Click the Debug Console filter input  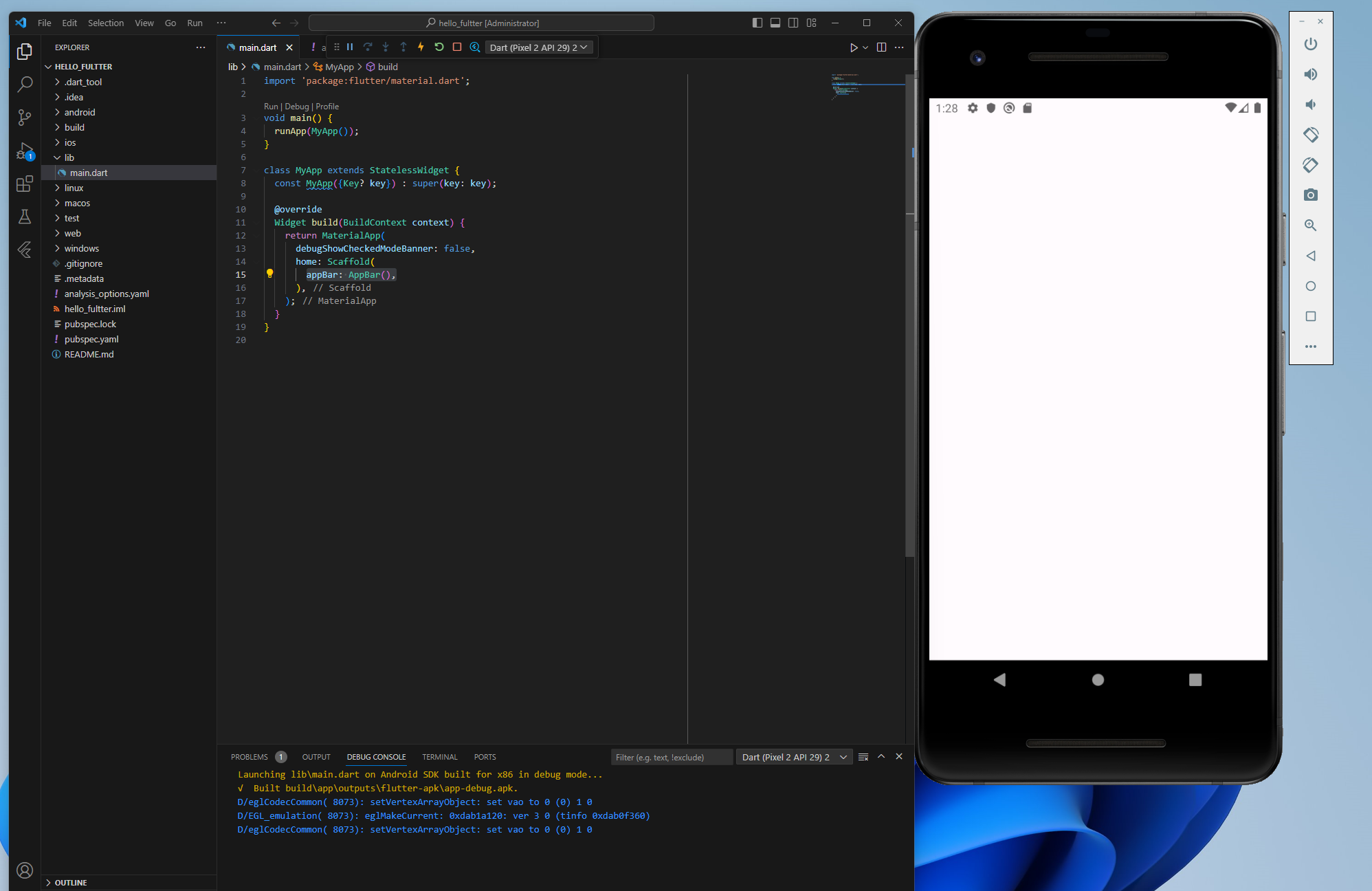coord(671,757)
